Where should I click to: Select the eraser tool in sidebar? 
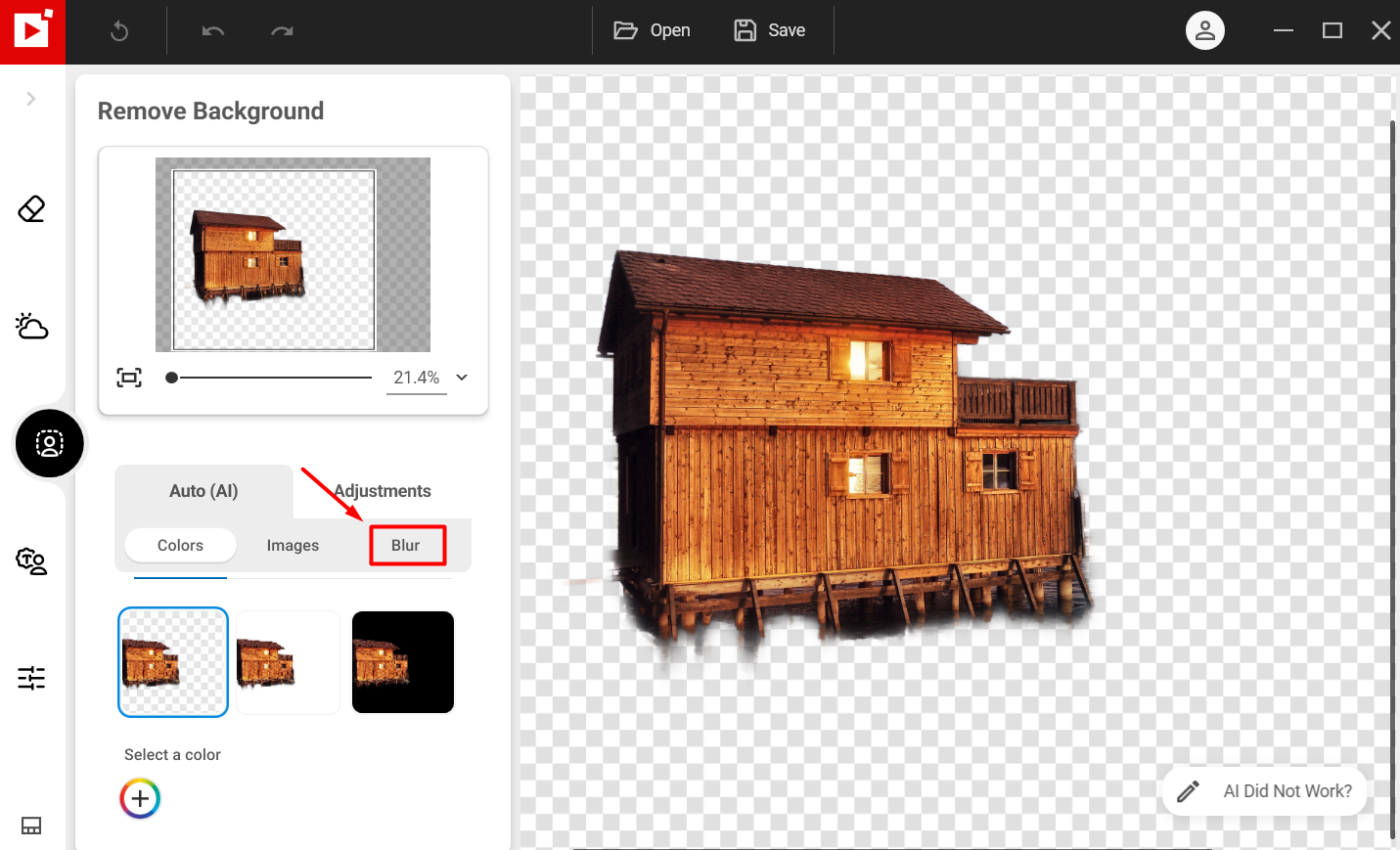(31, 208)
